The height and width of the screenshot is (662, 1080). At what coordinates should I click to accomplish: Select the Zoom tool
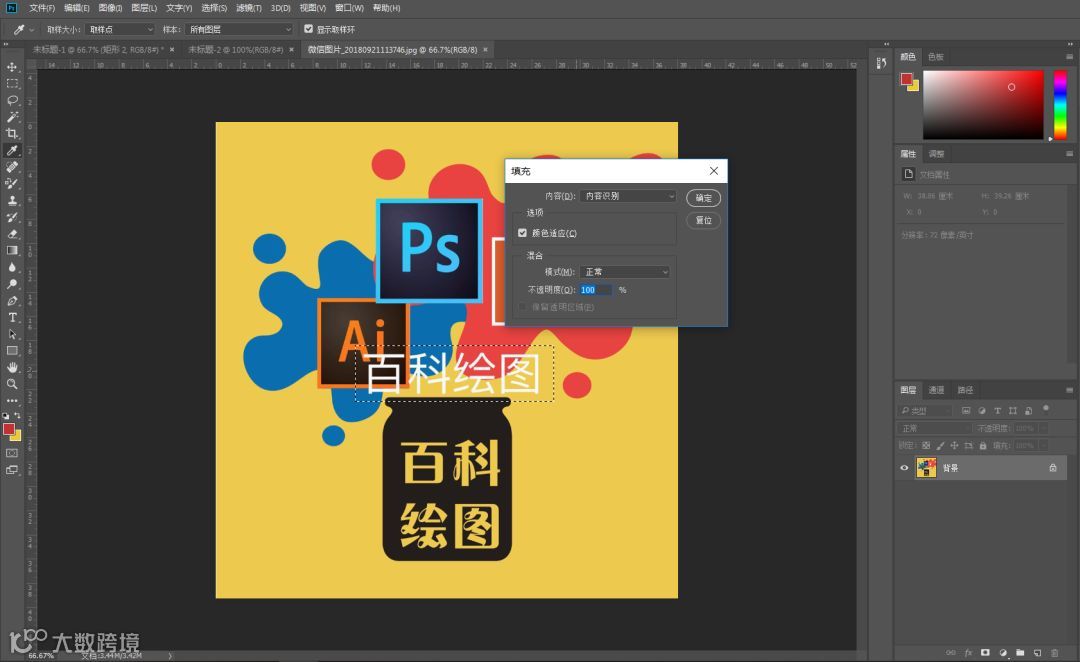[12, 384]
